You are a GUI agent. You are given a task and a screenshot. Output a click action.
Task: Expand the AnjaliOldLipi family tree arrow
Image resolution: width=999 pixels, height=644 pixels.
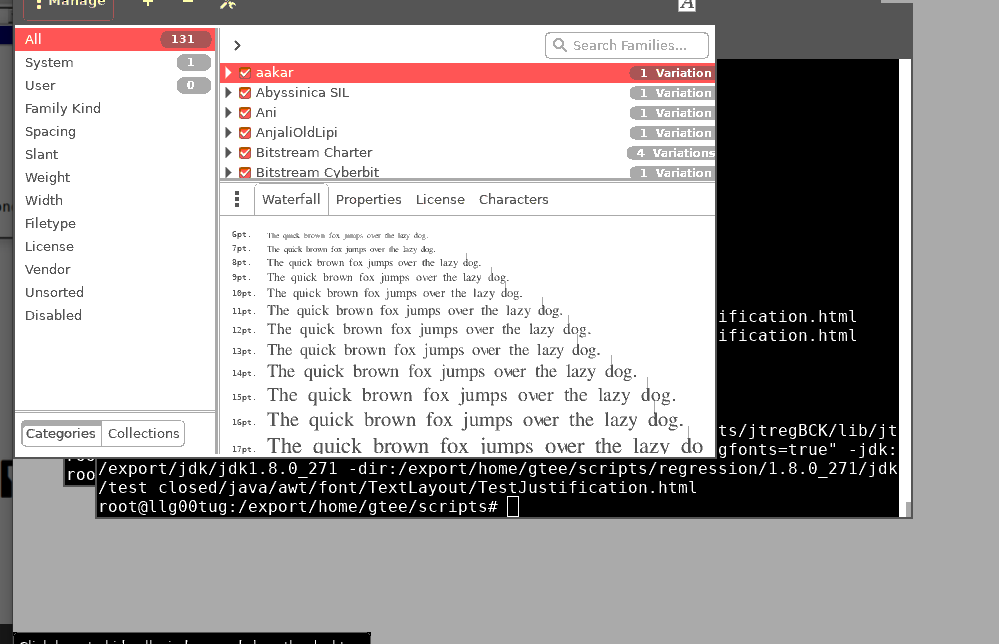[x=229, y=133]
